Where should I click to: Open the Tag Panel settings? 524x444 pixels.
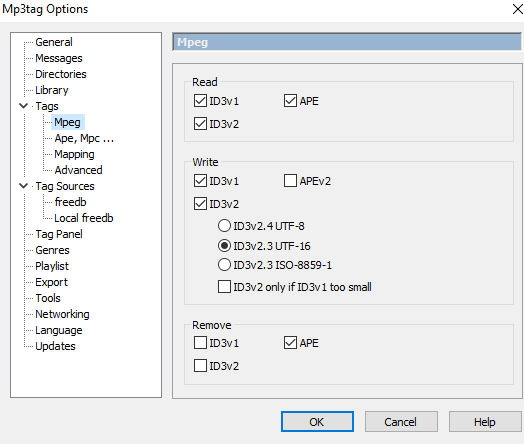click(x=59, y=234)
